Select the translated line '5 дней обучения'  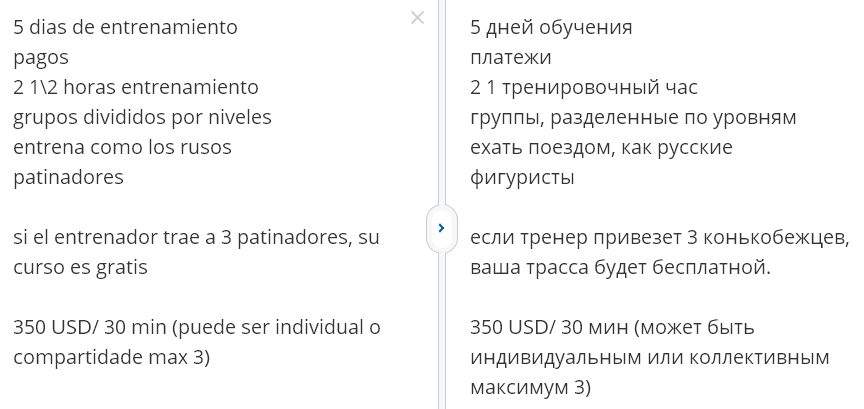click(x=551, y=27)
